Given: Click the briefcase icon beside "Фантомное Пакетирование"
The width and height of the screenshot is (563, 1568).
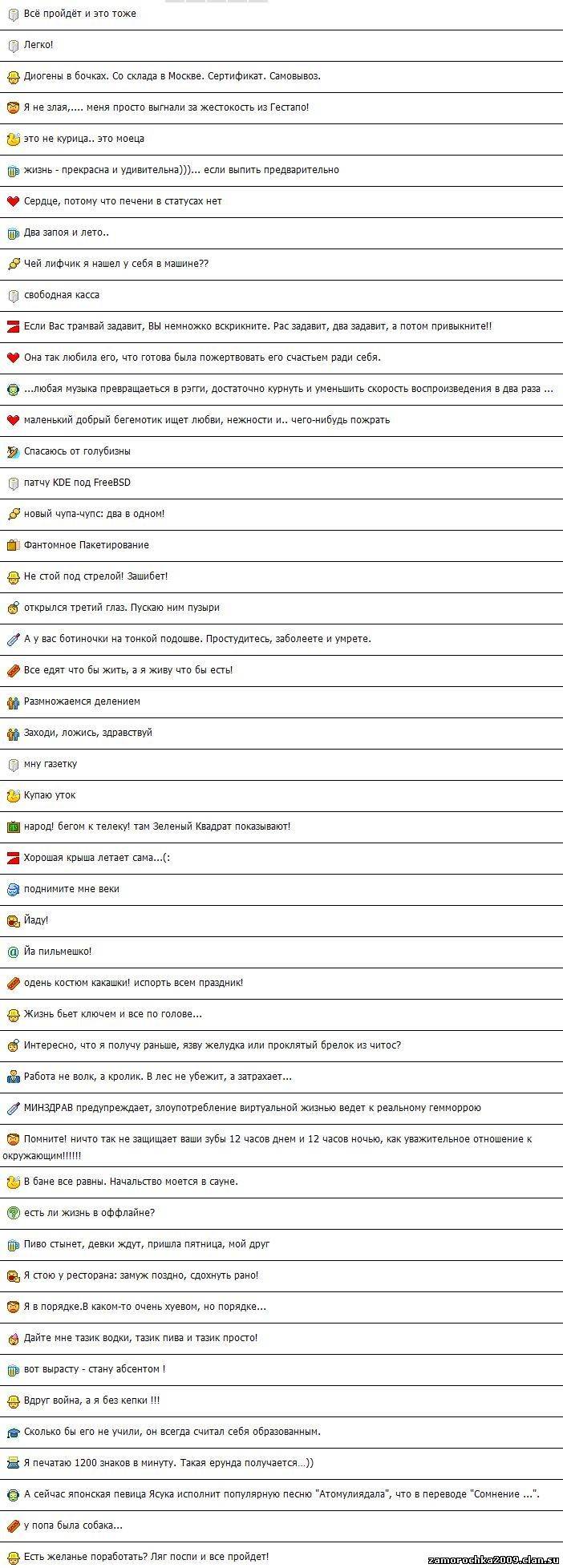Looking at the screenshot, I should pos(13,545).
